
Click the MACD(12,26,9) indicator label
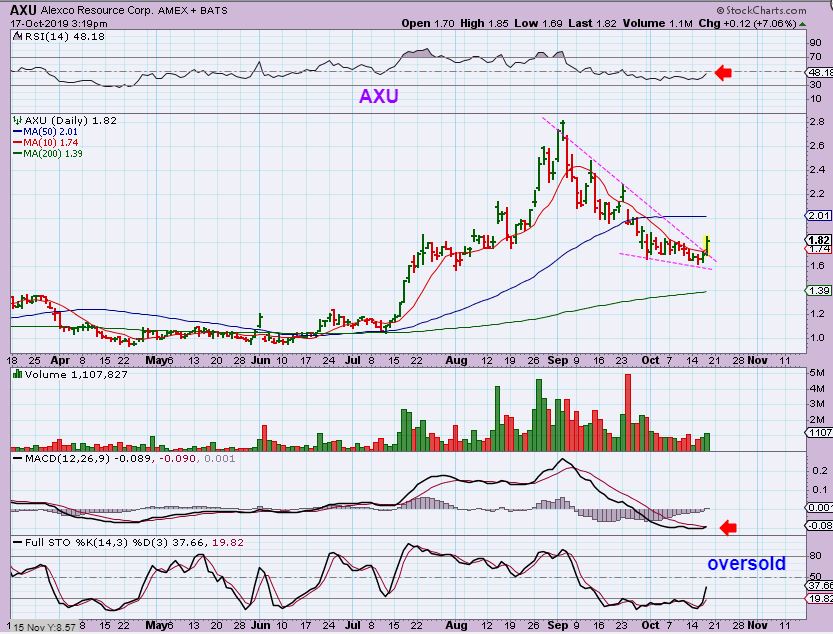[x=67, y=458]
